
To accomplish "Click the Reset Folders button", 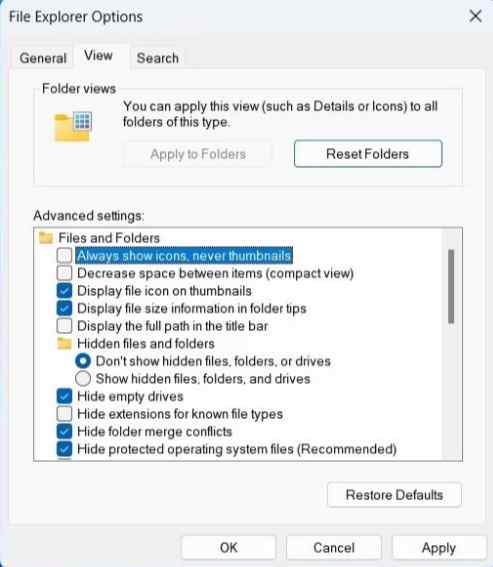I will [x=368, y=154].
